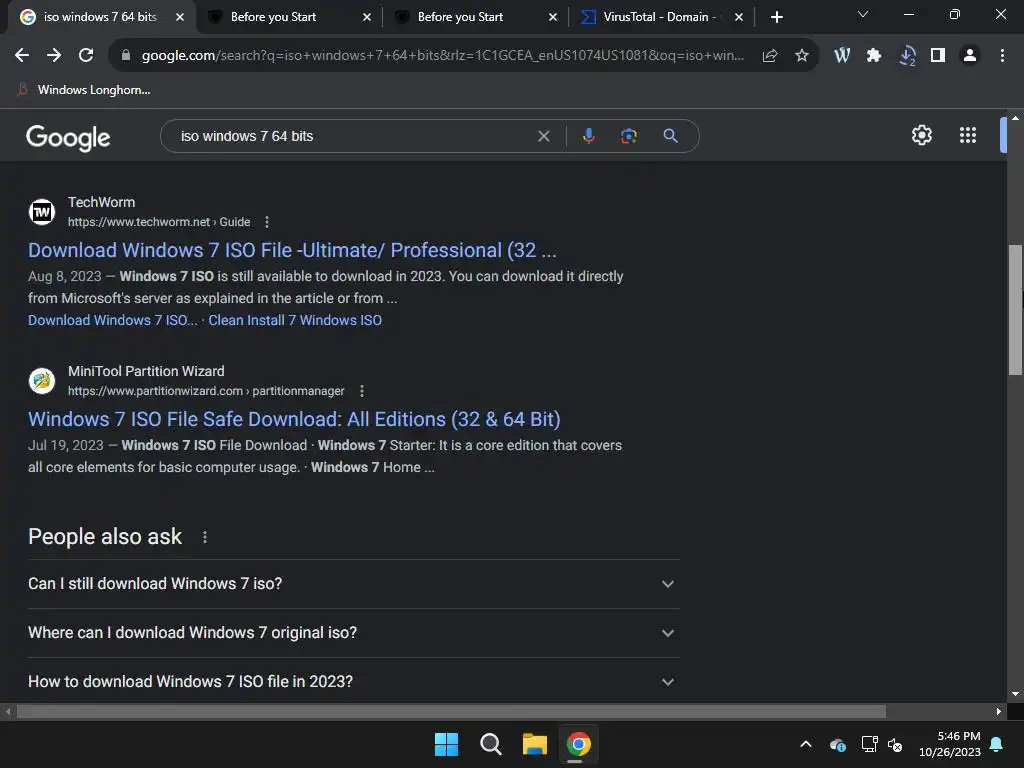Open the Chrome profile avatar
The width and height of the screenshot is (1024, 768).
pyautogui.click(x=970, y=56)
